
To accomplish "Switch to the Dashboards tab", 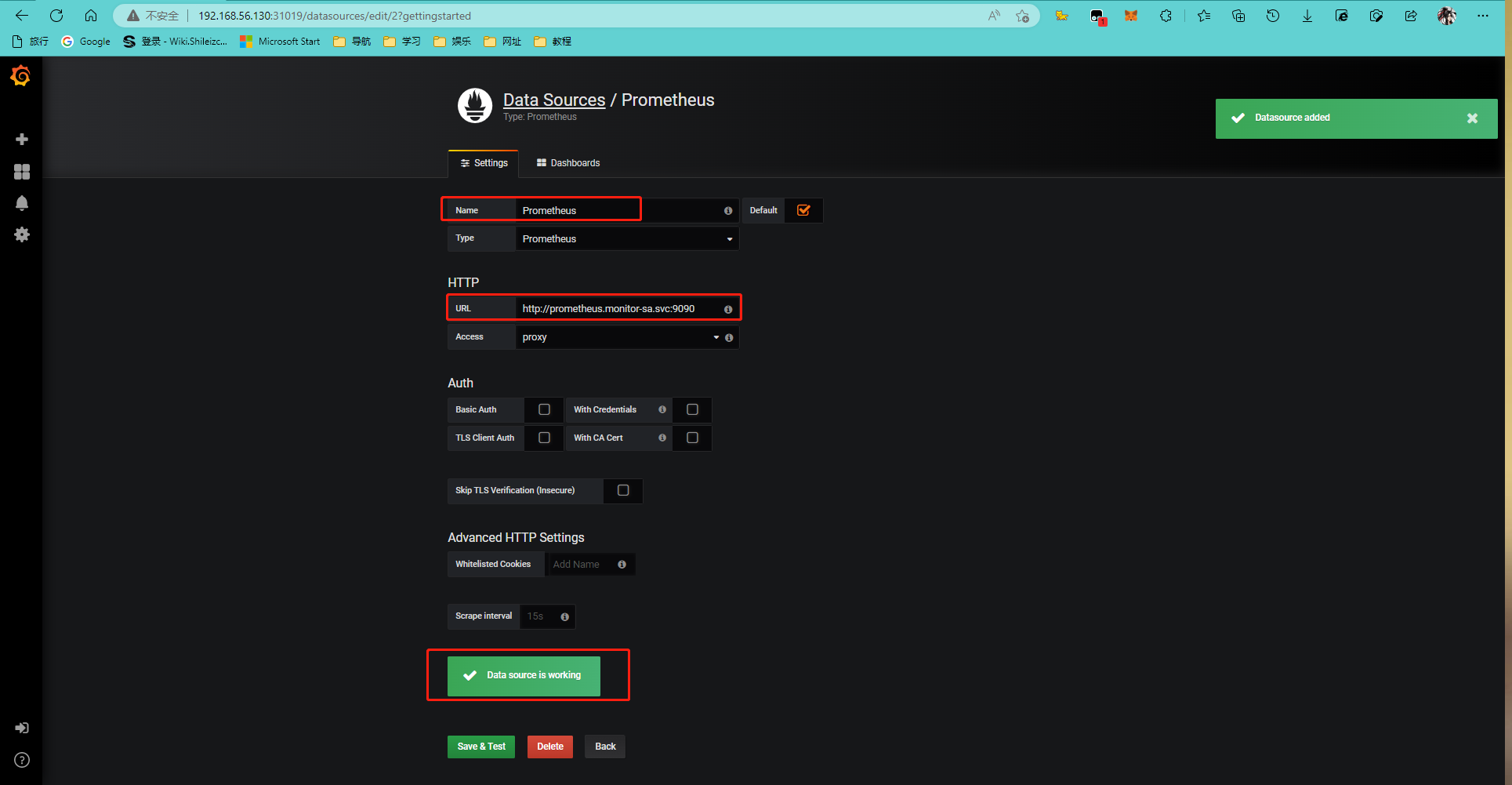I will [568, 163].
